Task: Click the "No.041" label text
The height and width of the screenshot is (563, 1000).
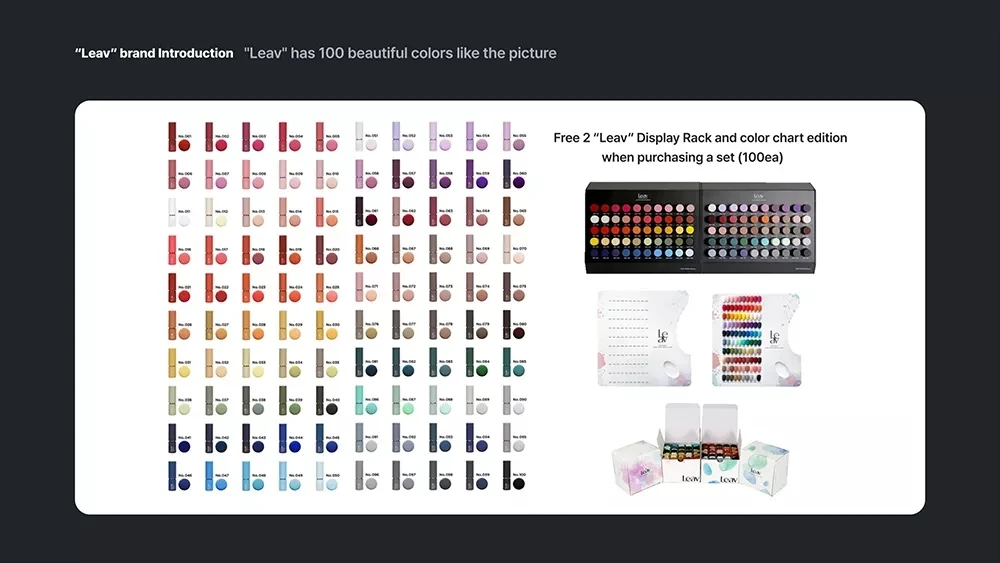Action: pyautogui.click(x=184, y=437)
